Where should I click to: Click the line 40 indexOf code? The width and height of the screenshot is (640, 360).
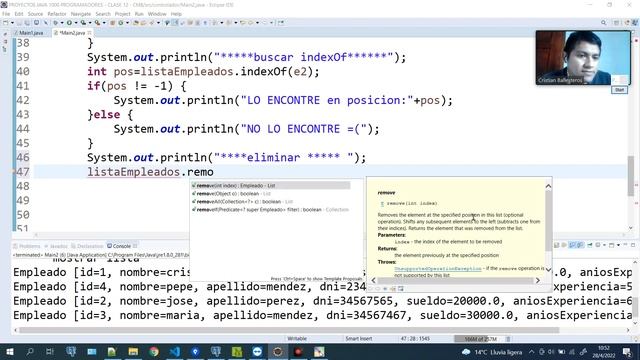click(203, 72)
